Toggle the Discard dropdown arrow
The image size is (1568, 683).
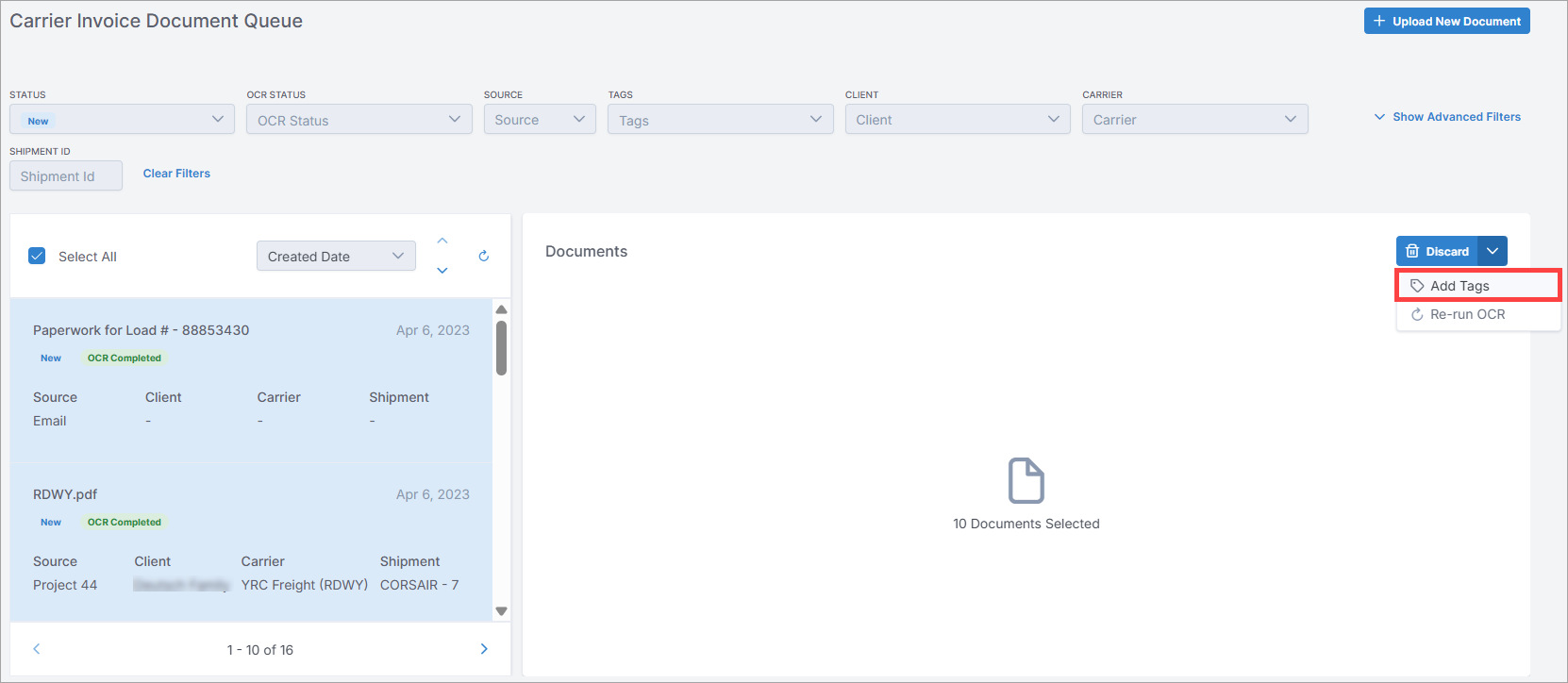click(1493, 251)
